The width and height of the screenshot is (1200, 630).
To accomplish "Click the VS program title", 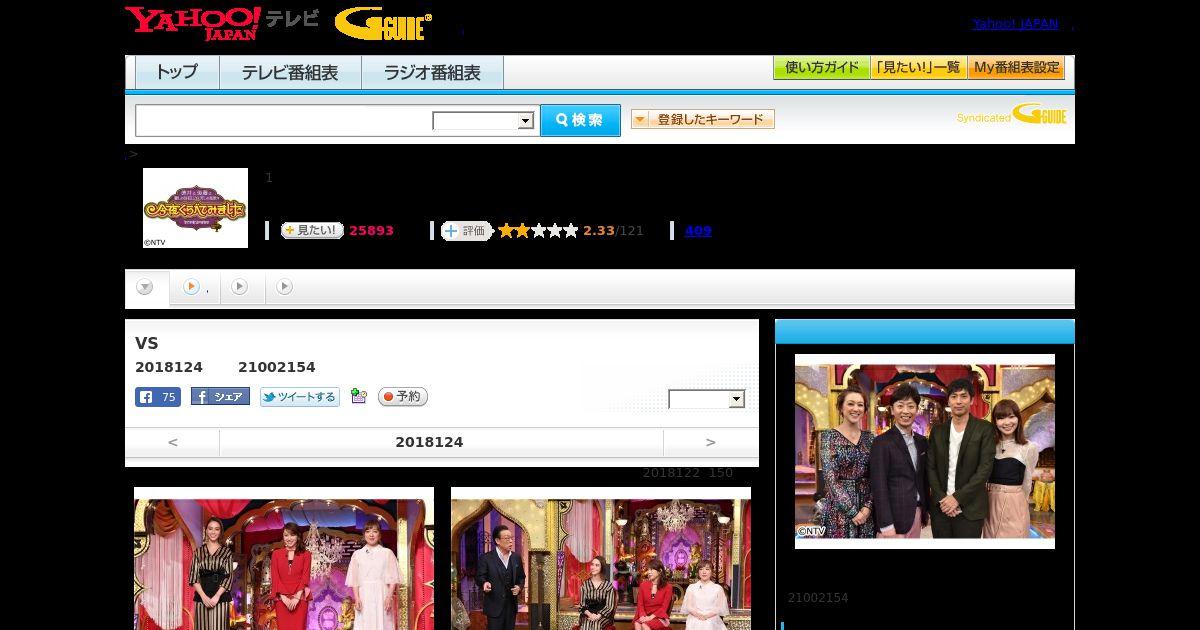I will pyautogui.click(x=147, y=343).
